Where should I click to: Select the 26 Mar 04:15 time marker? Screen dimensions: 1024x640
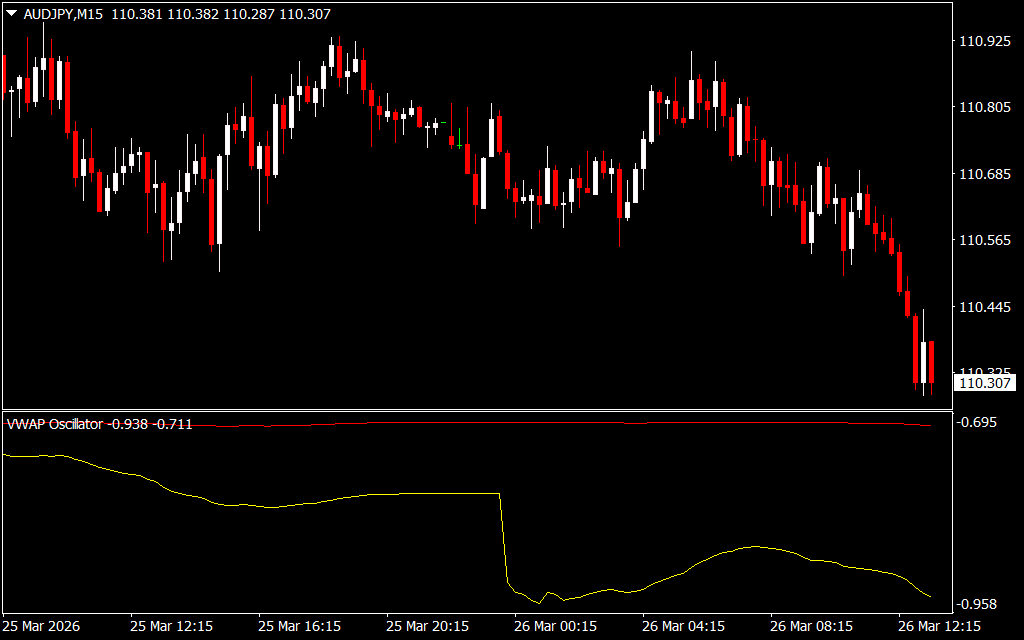[683, 626]
